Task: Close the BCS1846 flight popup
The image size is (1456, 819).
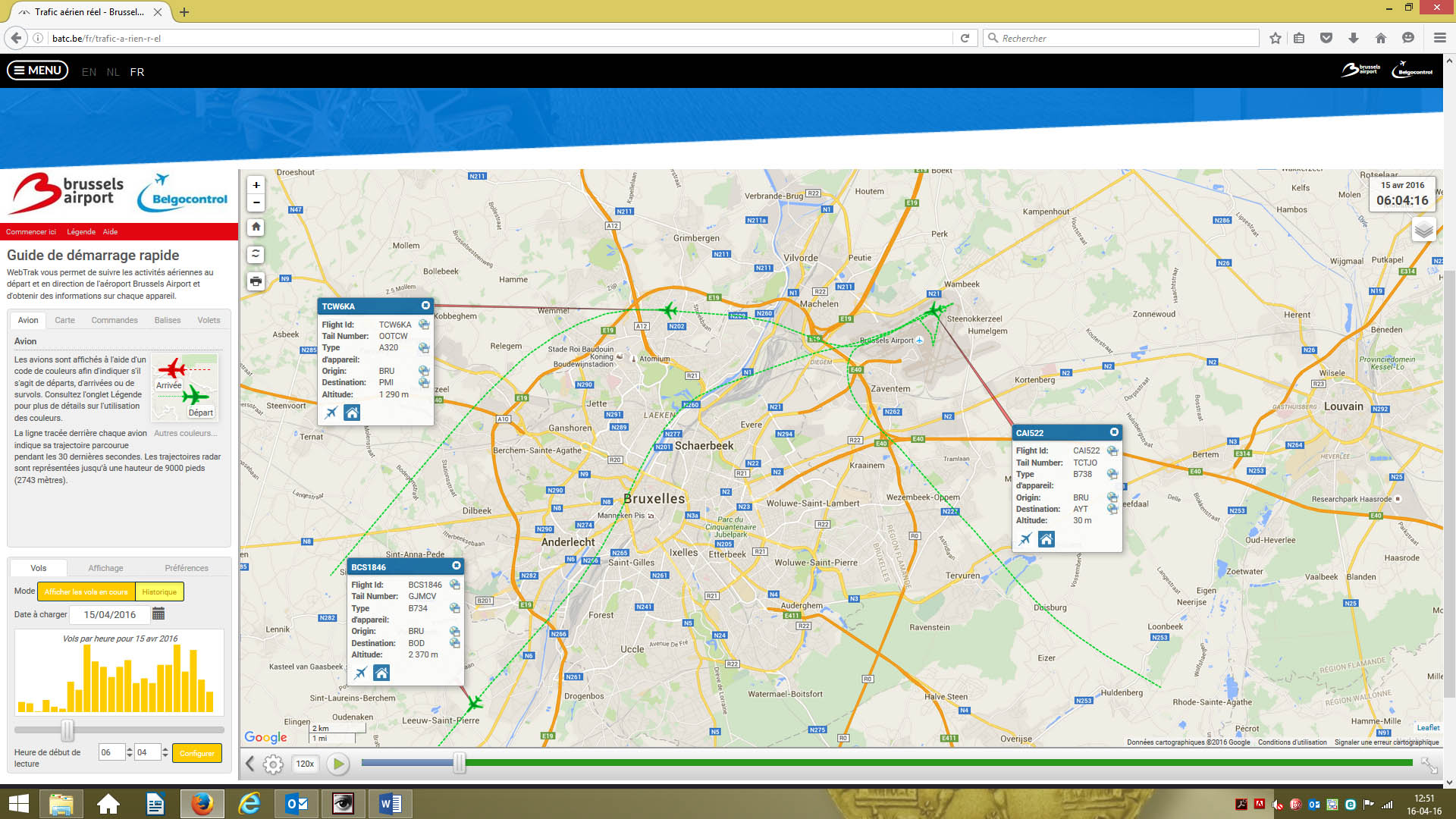Action: click(457, 566)
